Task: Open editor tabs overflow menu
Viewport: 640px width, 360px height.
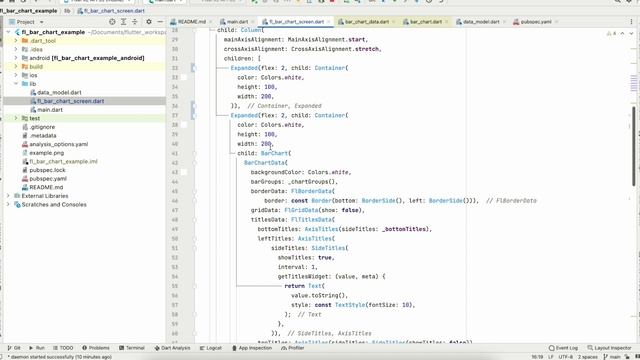Action: [x=632, y=22]
